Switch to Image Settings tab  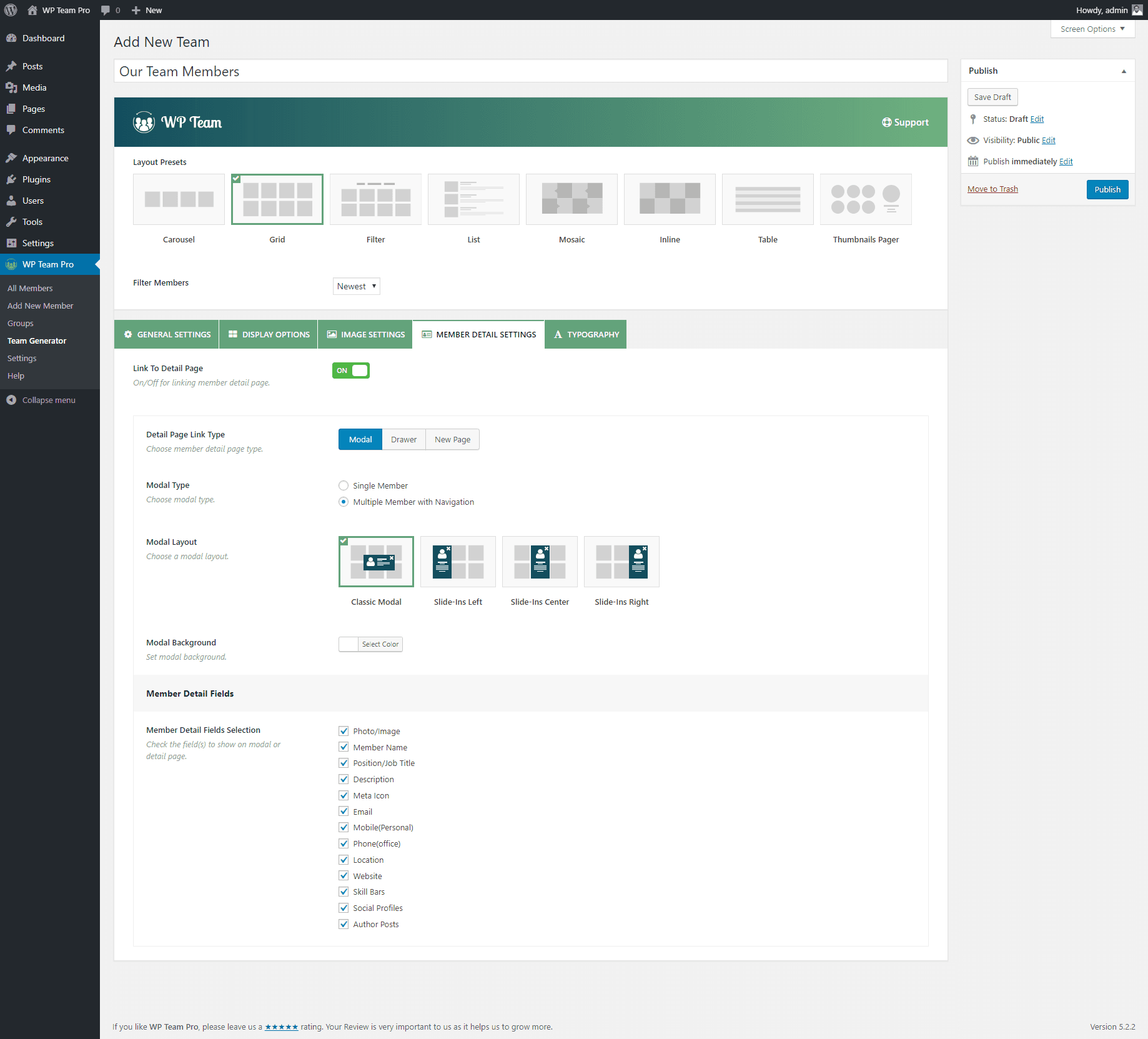pyautogui.click(x=365, y=334)
